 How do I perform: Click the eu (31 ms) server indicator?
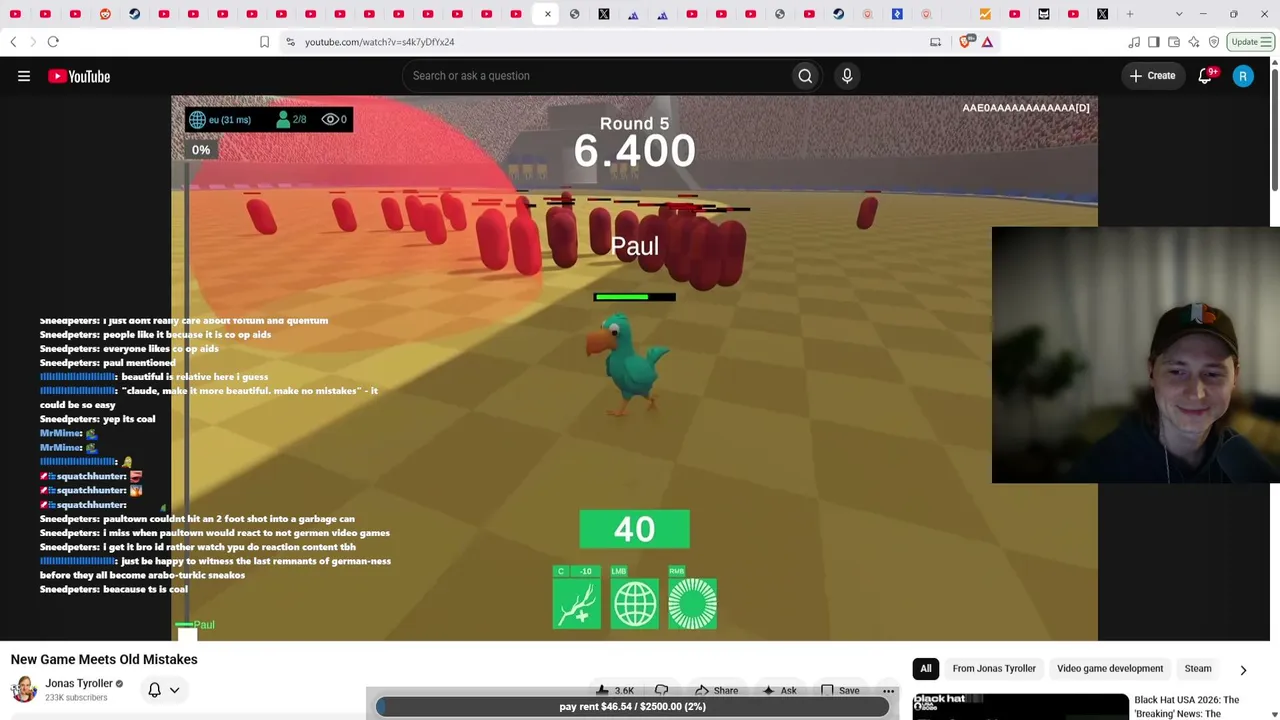click(x=220, y=120)
